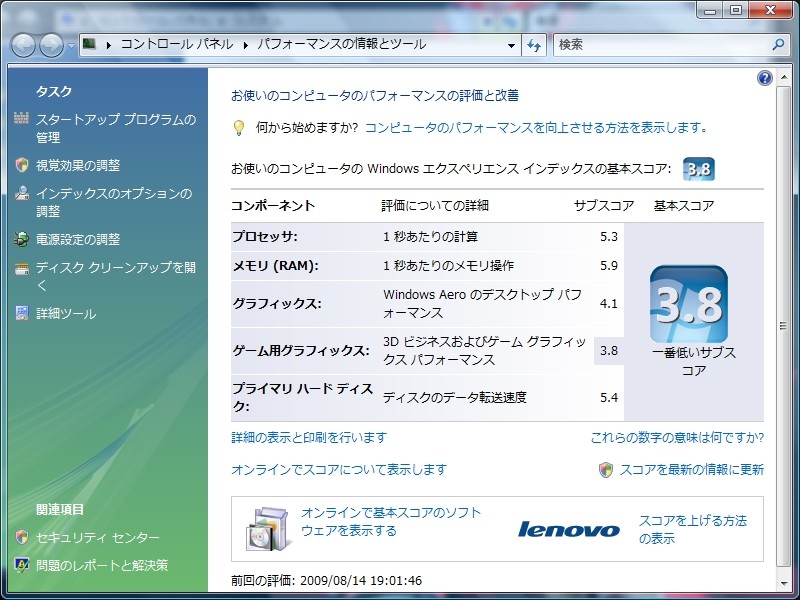Open ディスク クリーンアップを開く link
800x600 pixels.
116,276
